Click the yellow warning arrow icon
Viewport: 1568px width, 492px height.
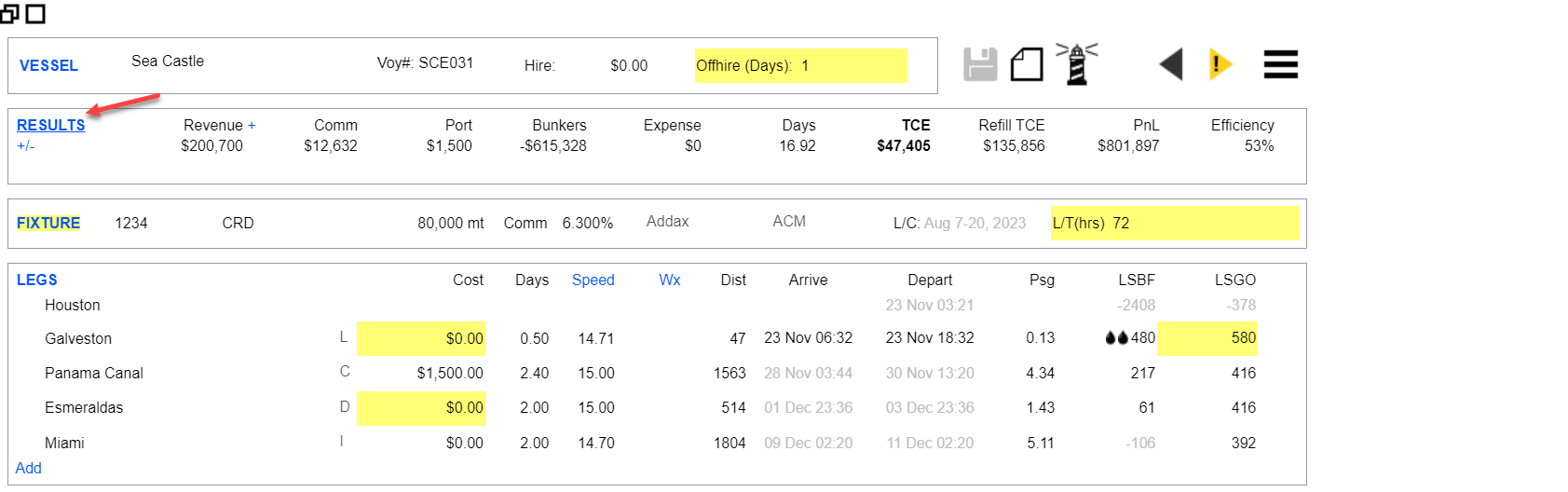(x=1220, y=64)
